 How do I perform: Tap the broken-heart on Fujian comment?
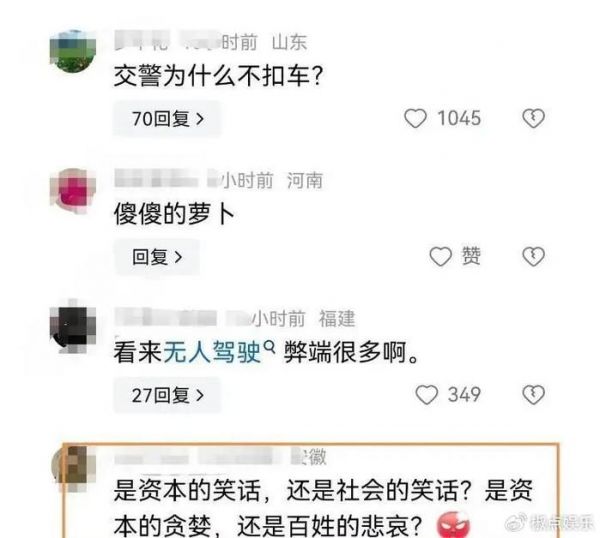point(533,395)
